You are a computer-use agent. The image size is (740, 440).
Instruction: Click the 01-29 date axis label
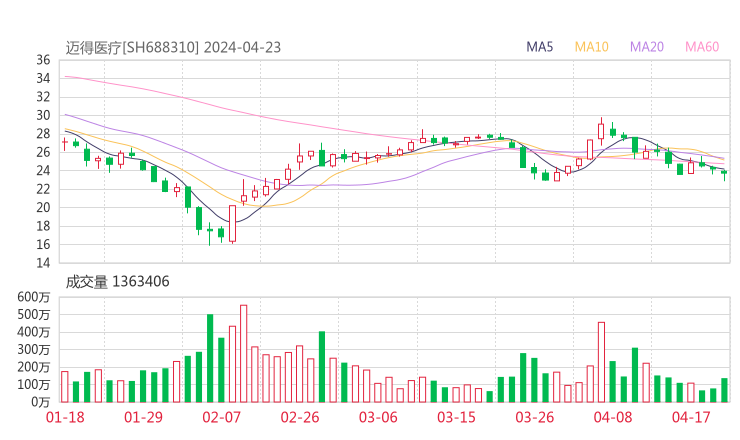[143, 417]
